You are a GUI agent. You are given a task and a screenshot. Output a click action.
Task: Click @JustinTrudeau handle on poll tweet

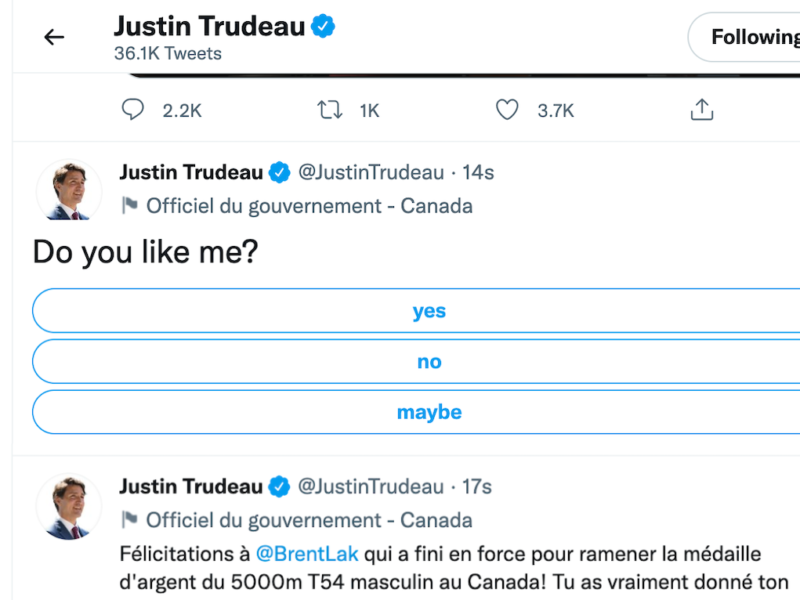click(x=371, y=173)
